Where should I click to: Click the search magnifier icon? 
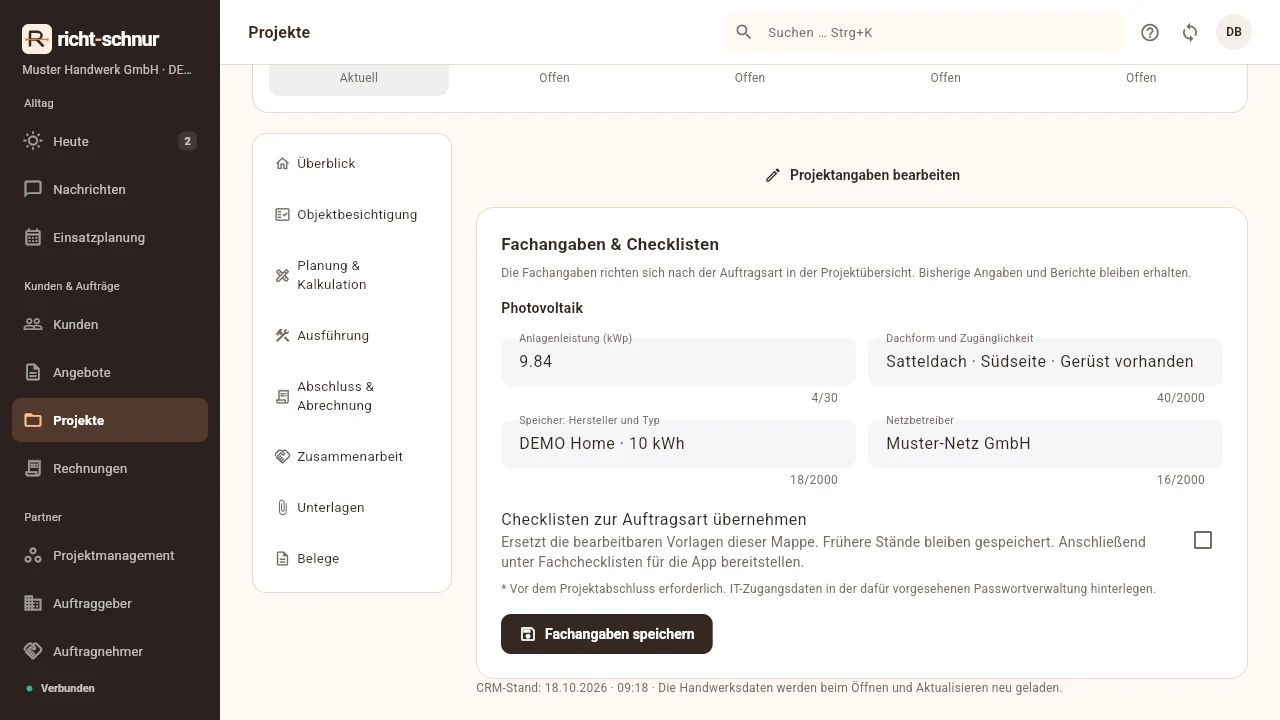pyautogui.click(x=744, y=32)
